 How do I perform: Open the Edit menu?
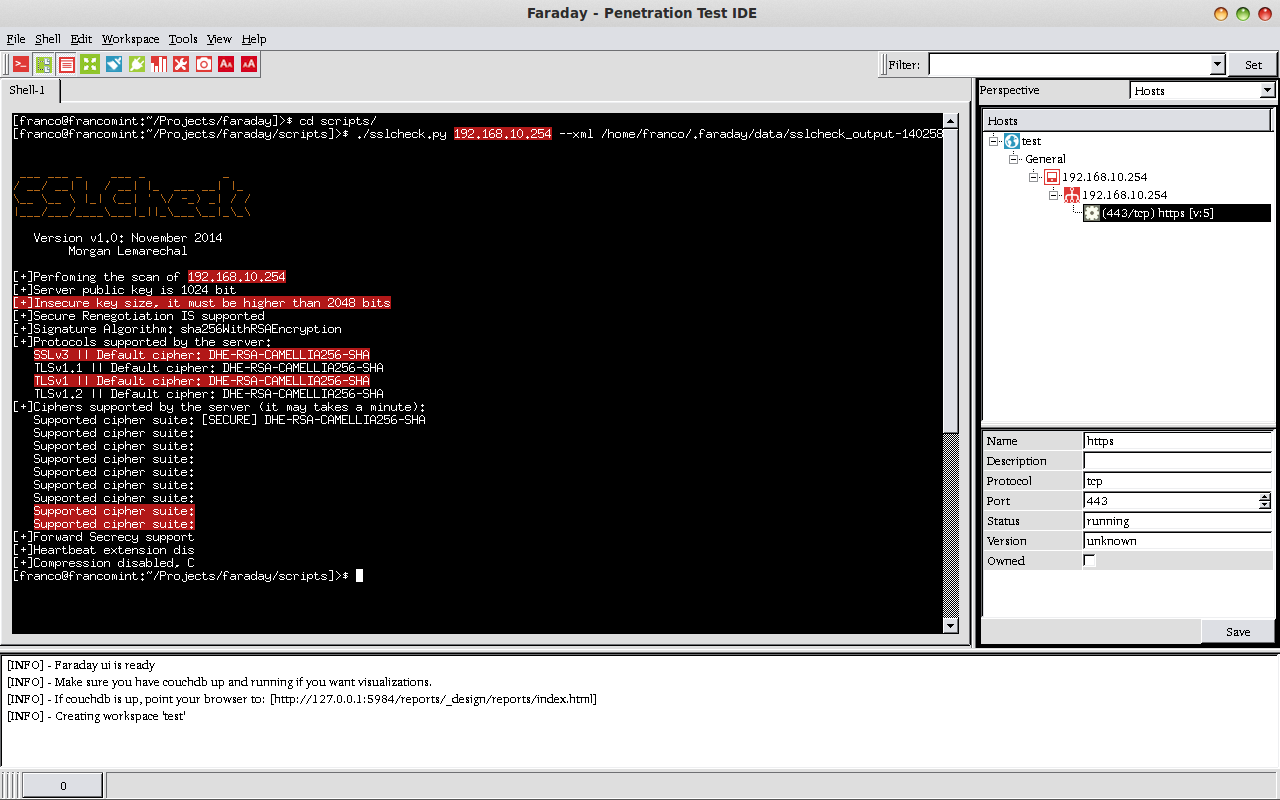[x=81, y=39]
